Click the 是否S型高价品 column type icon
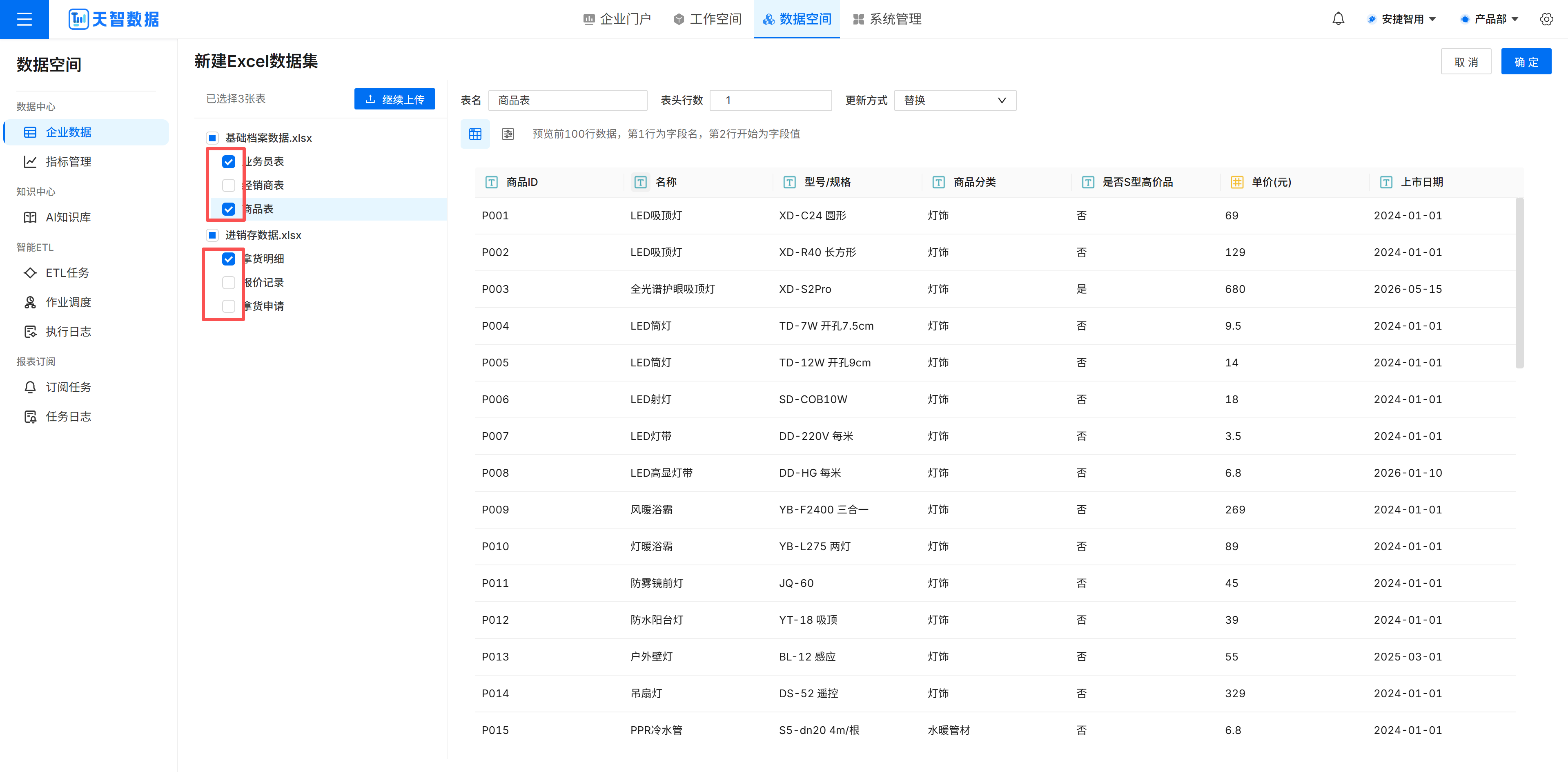 1088,182
